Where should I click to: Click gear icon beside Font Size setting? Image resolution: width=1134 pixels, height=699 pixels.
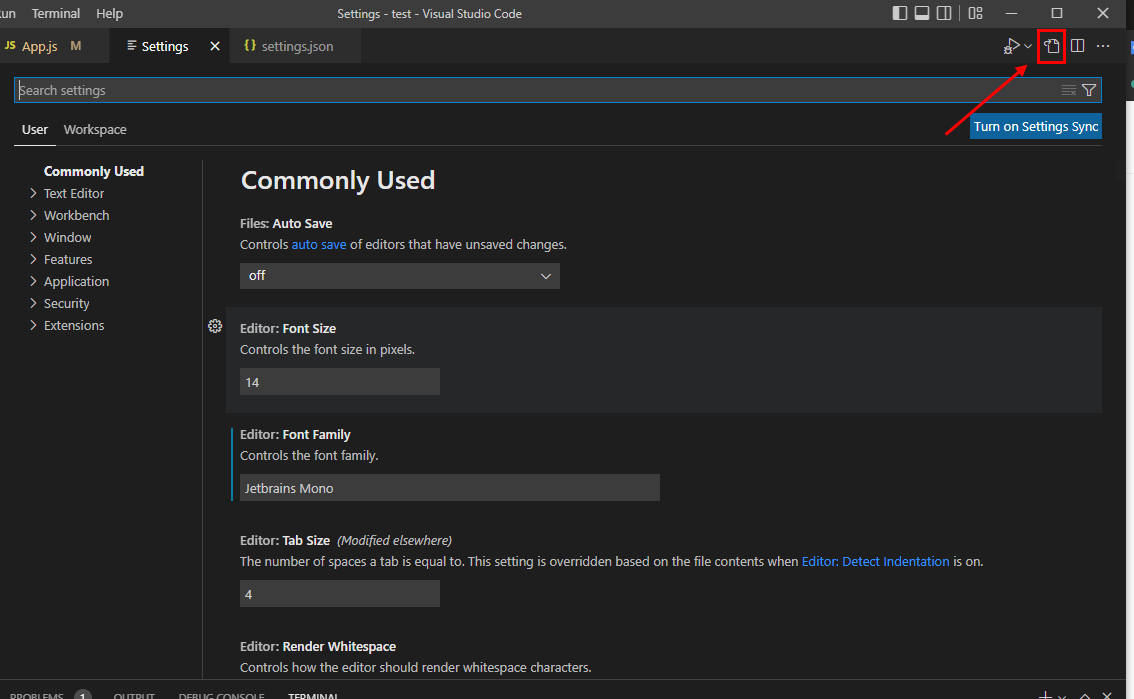click(215, 326)
